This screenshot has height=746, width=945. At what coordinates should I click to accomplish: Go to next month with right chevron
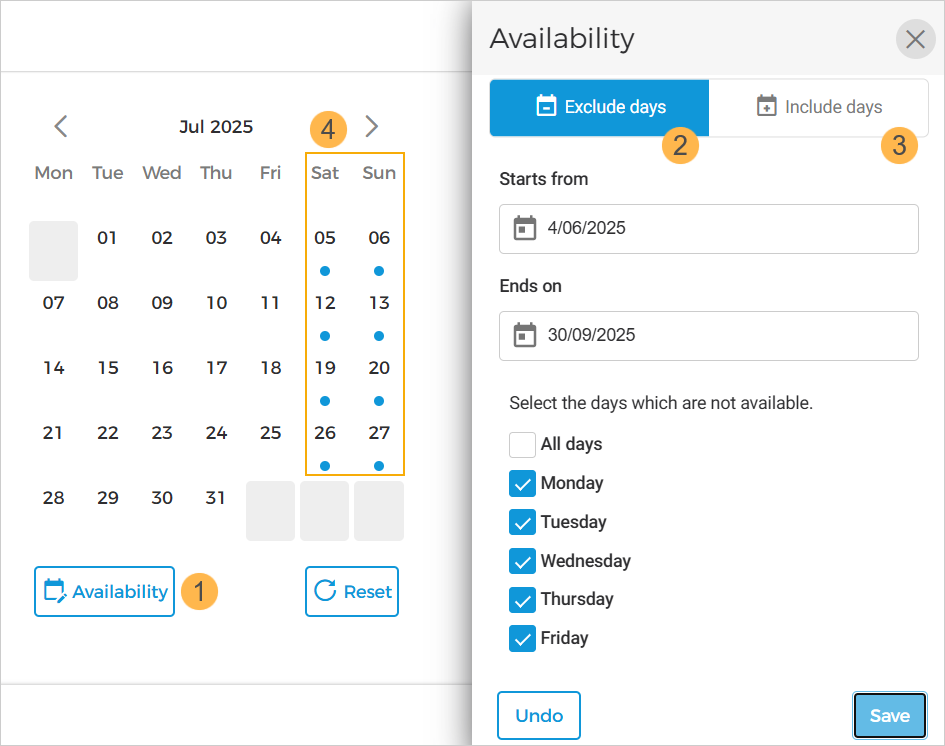click(x=372, y=126)
